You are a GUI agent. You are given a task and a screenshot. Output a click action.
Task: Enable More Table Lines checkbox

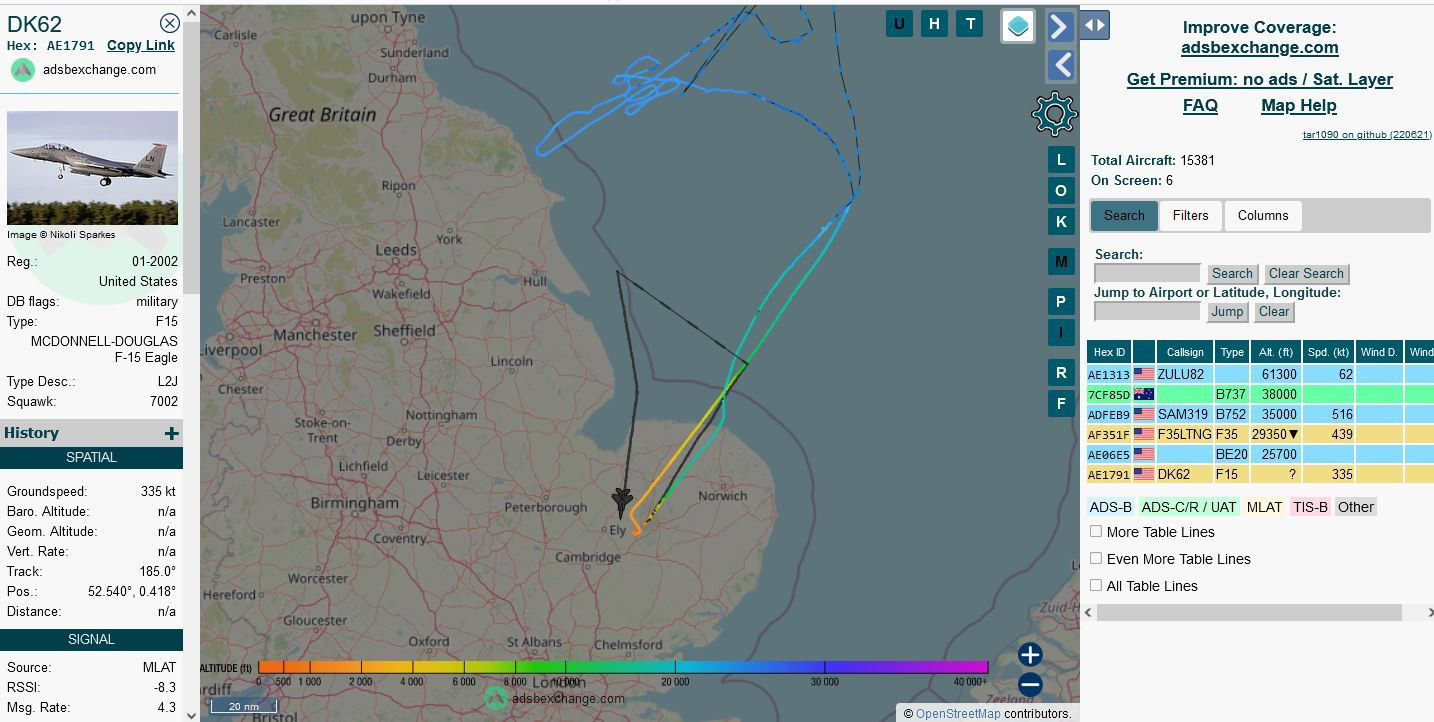1096,532
